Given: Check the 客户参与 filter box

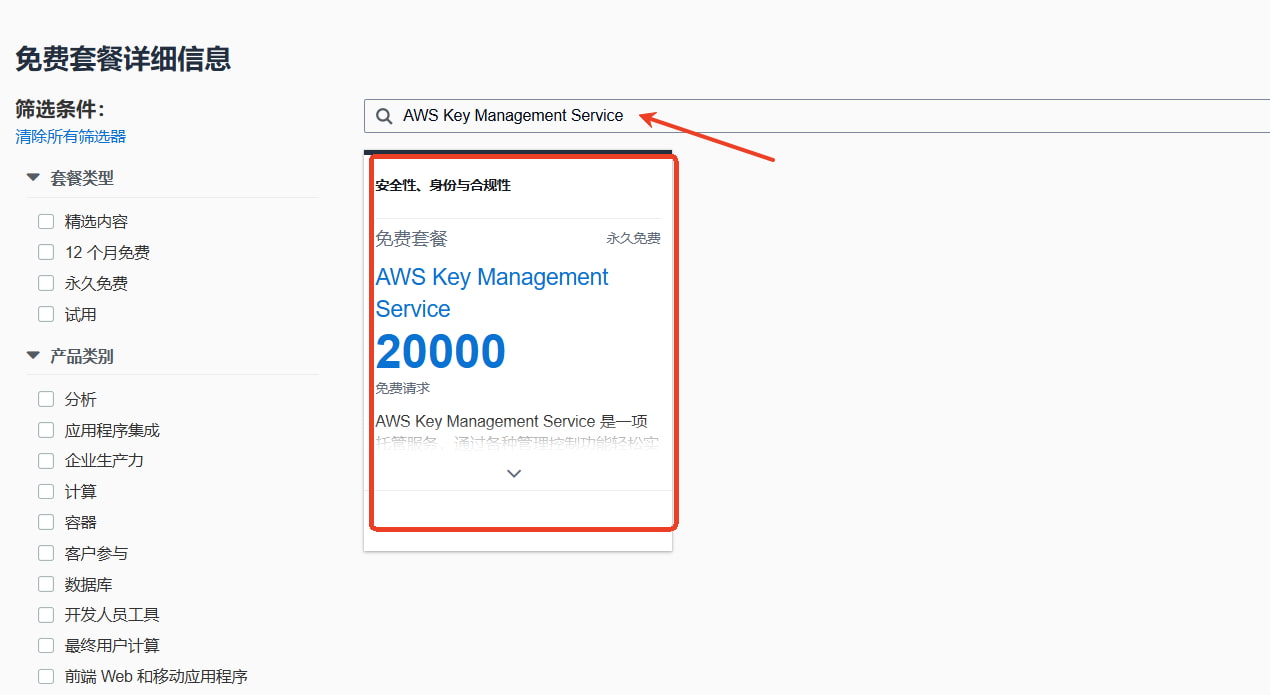Looking at the screenshot, I should [x=45, y=553].
